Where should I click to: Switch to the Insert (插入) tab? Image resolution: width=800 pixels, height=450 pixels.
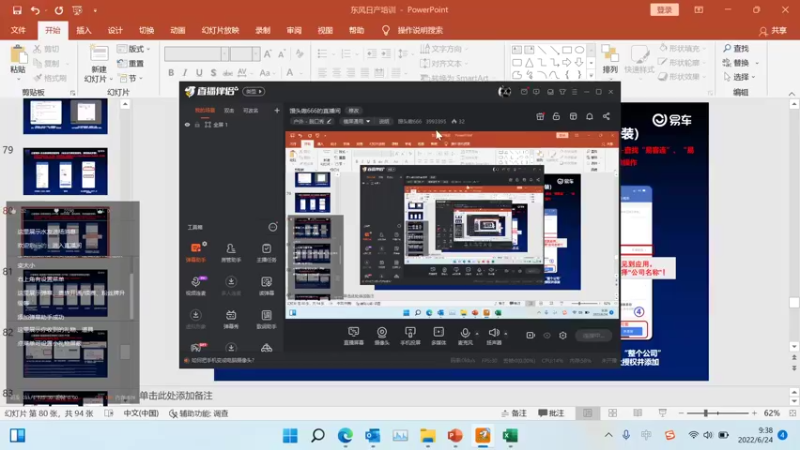84,30
